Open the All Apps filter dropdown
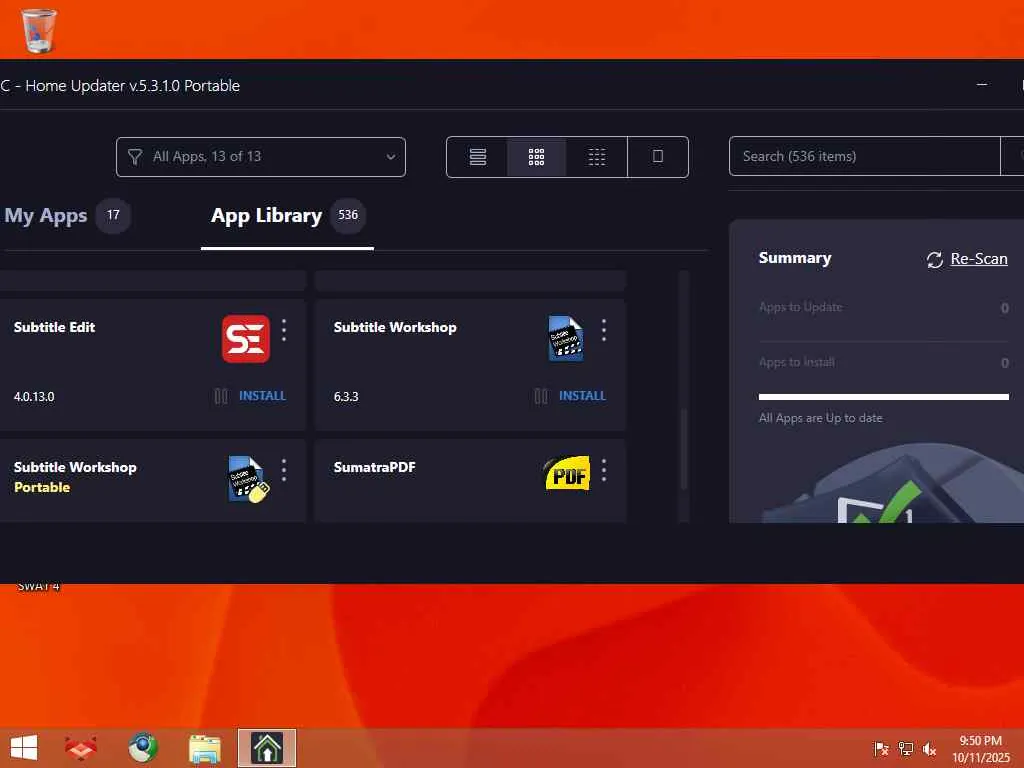The width and height of the screenshot is (1024, 768). tap(261, 157)
